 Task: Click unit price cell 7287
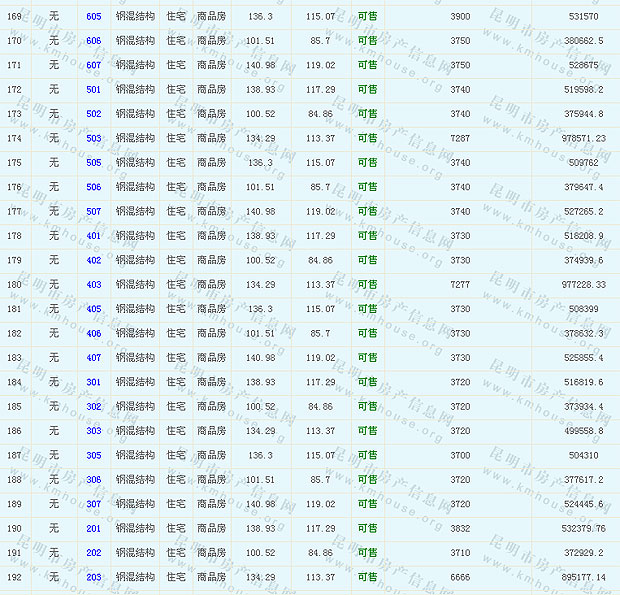[460, 138]
